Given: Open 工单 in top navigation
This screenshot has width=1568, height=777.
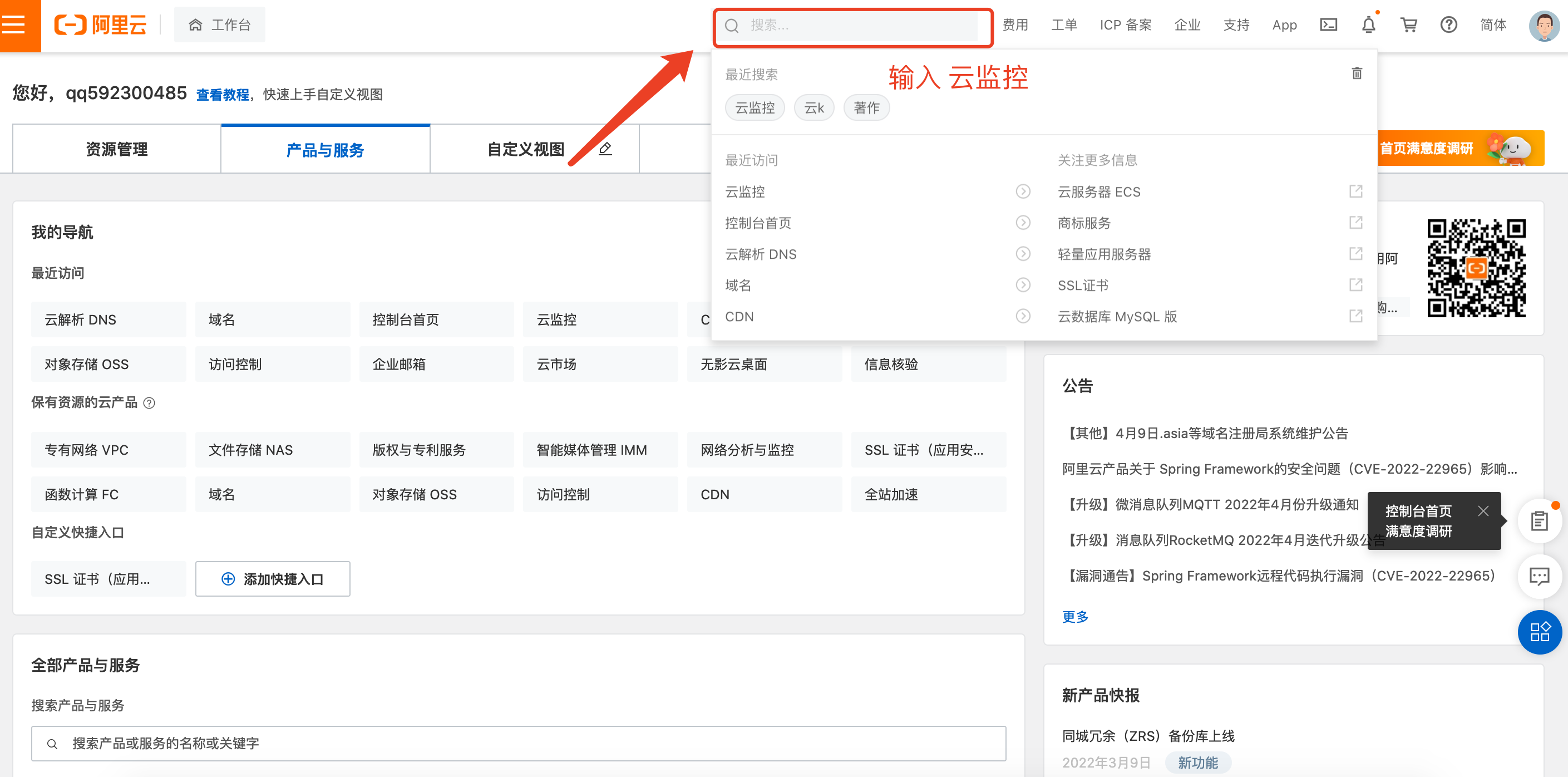Looking at the screenshot, I should 1064,25.
